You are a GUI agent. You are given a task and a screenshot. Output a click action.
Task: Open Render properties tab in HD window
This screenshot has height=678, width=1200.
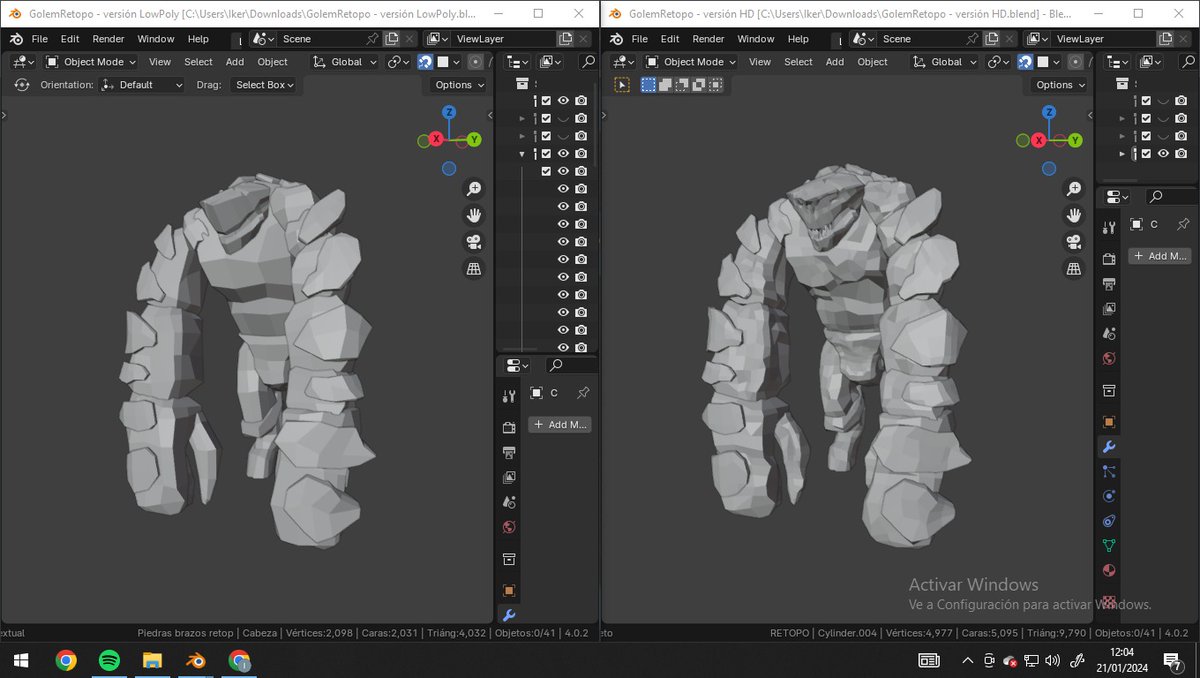(x=1108, y=259)
